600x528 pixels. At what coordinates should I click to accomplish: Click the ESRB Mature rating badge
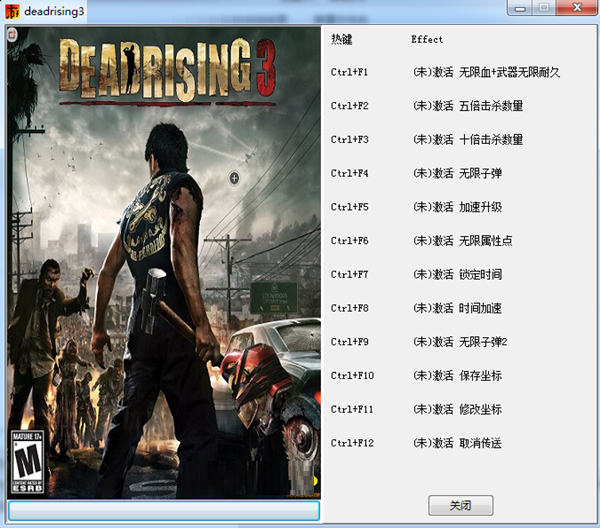pyautogui.click(x=28, y=462)
